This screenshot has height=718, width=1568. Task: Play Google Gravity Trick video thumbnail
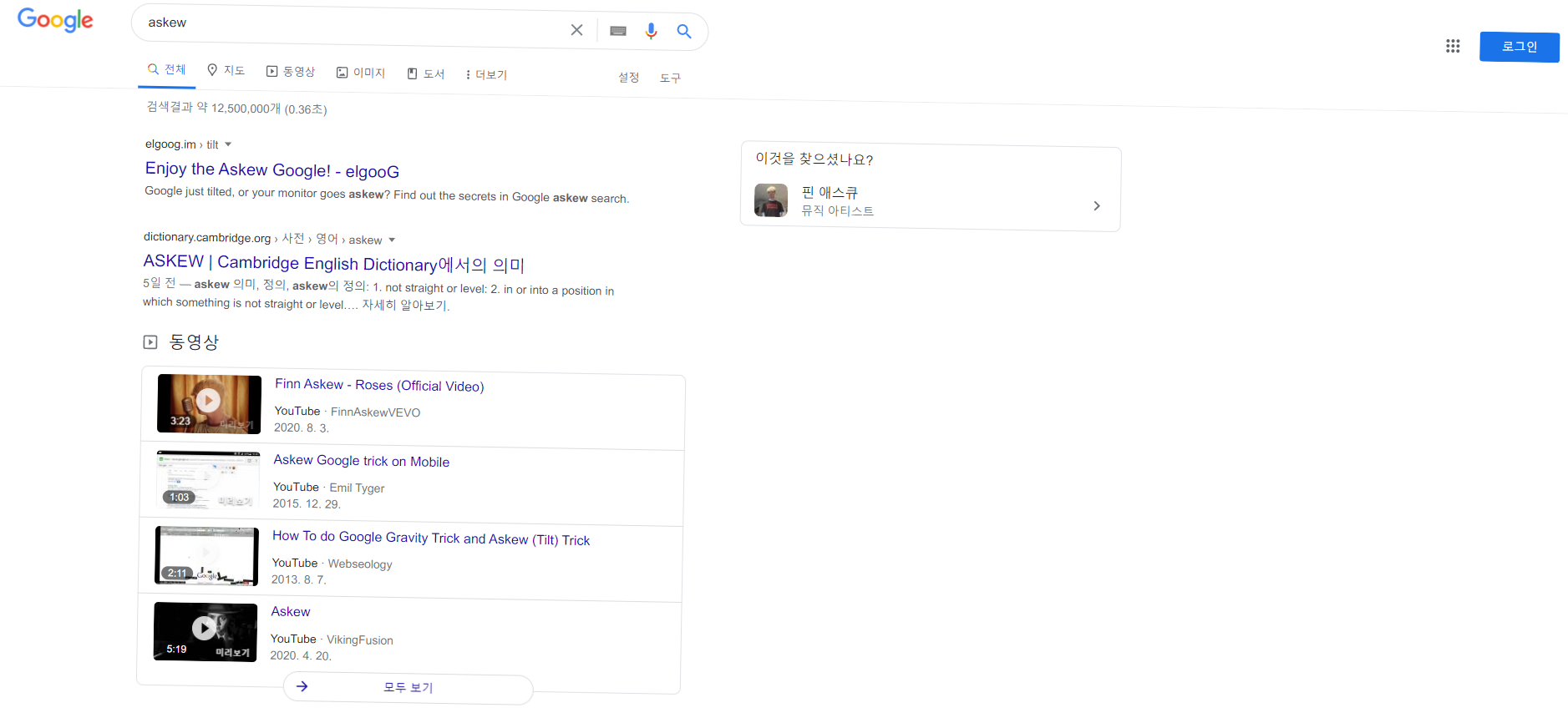pyautogui.click(x=207, y=556)
